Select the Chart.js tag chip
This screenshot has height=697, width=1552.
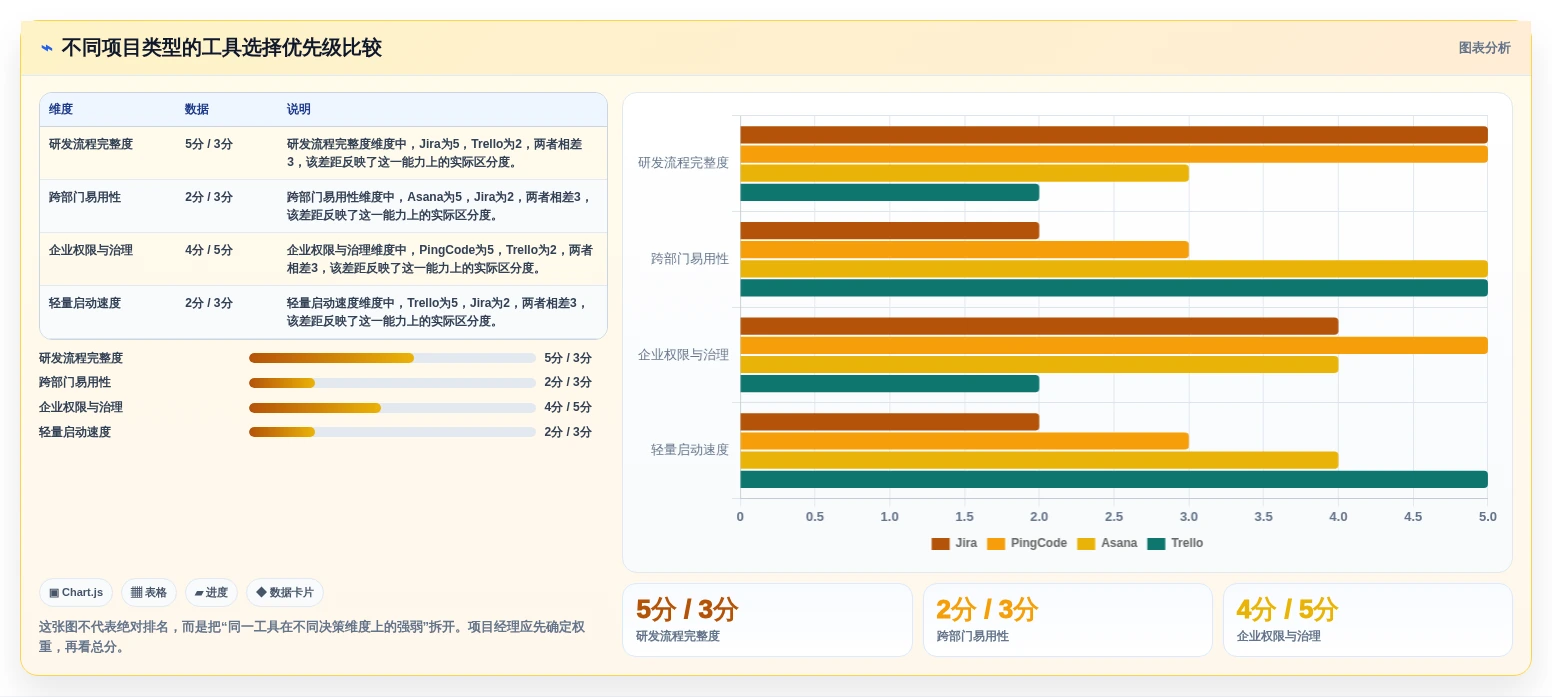[x=76, y=592]
